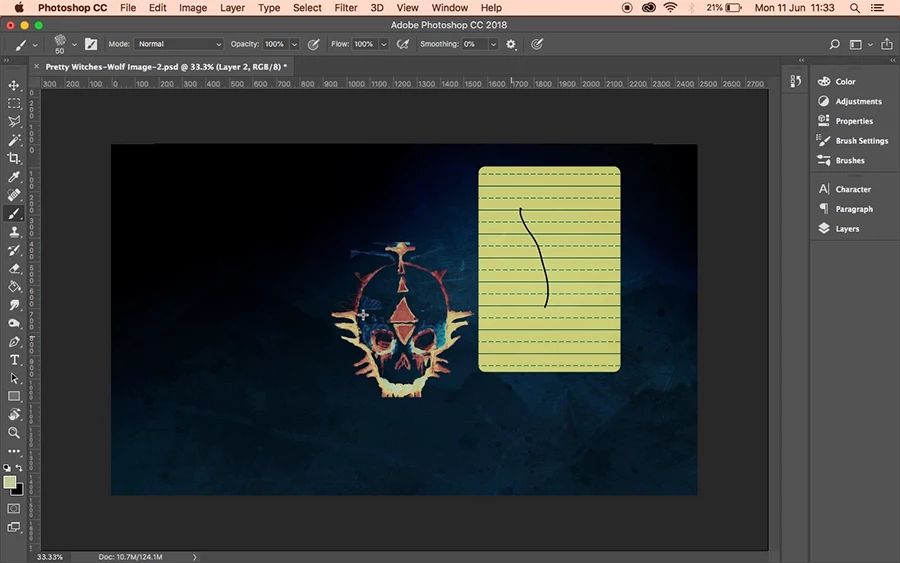Open the Layer menu

[x=232, y=7]
